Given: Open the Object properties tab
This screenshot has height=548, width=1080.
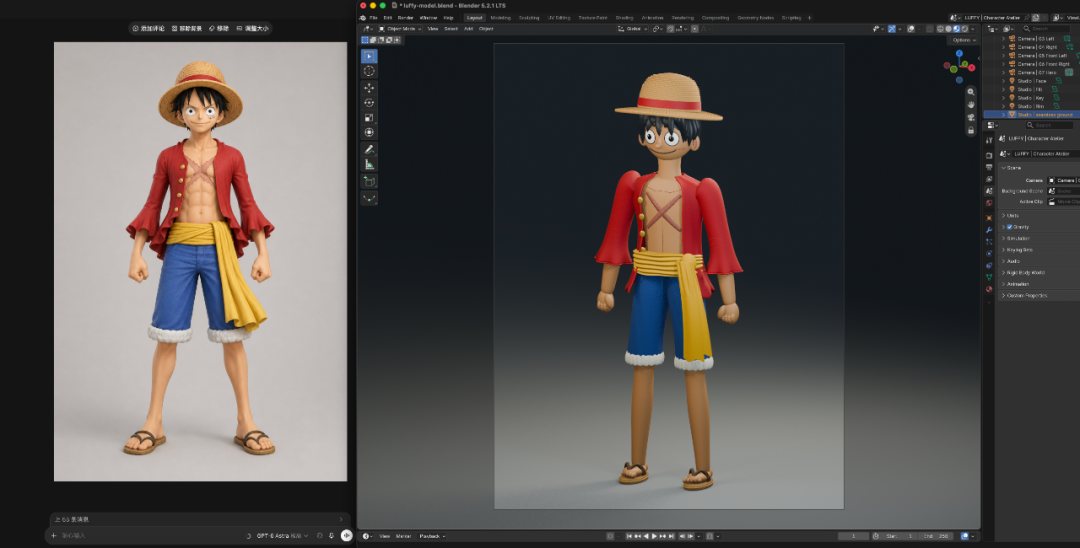Looking at the screenshot, I should pyautogui.click(x=989, y=218).
